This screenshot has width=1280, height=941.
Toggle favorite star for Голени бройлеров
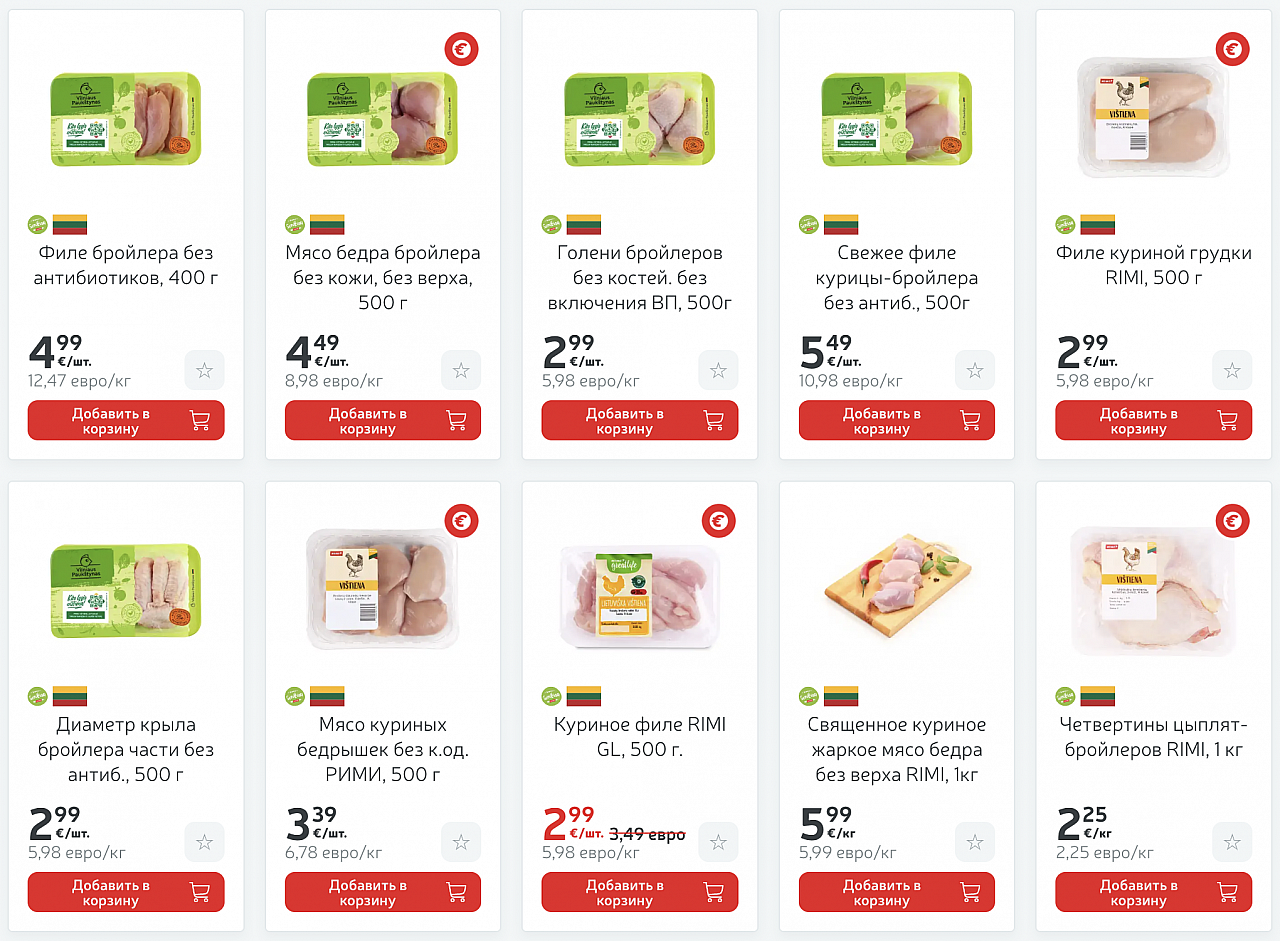(x=718, y=371)
